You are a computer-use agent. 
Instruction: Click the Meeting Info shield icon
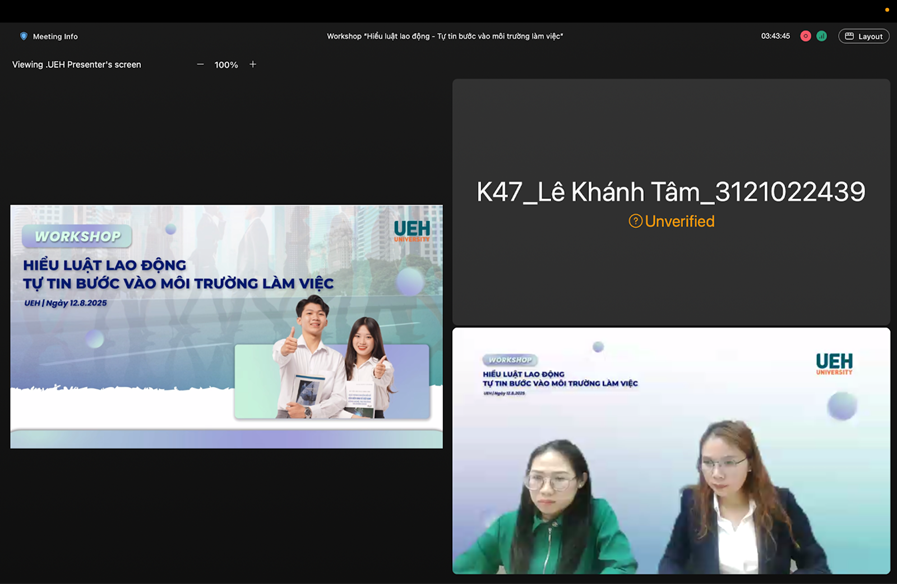click(x=24, y=36)
